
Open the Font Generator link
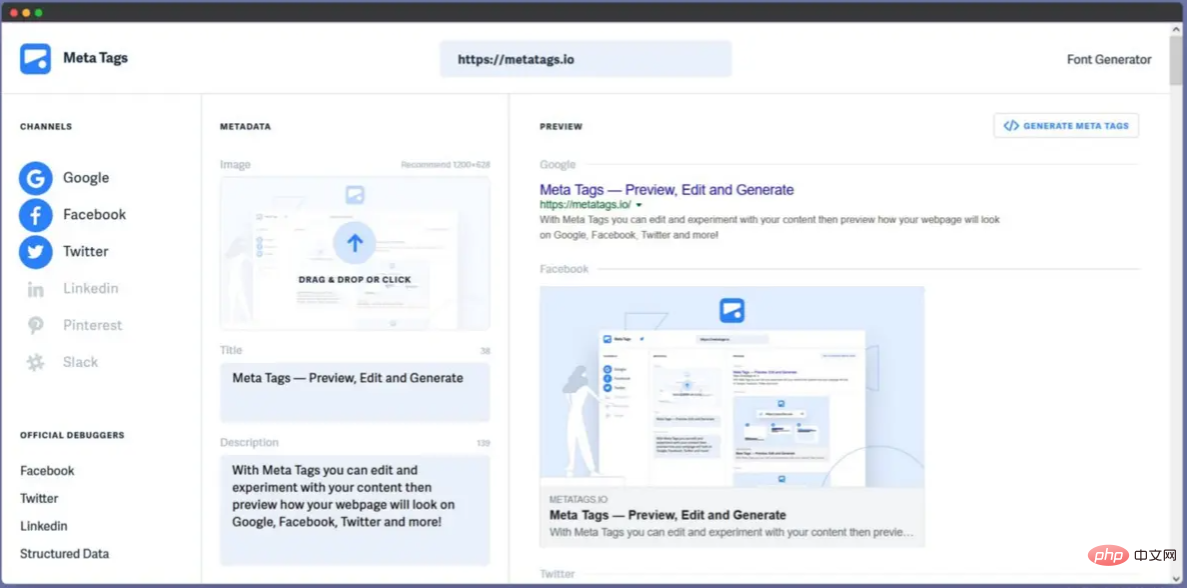tap(1109, 59)
